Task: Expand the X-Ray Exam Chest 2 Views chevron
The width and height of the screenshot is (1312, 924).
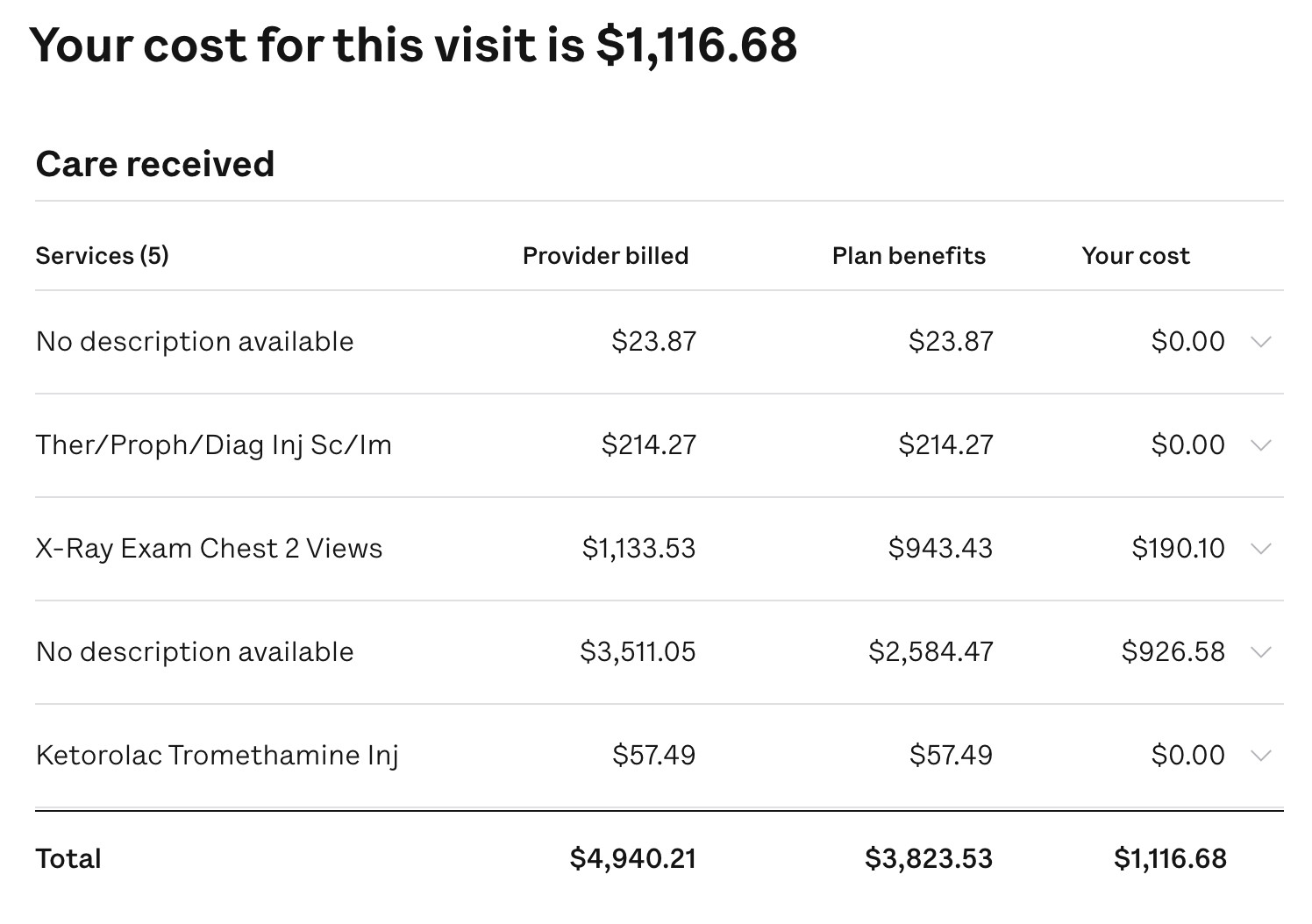Action: click(x=1260, y=549)
